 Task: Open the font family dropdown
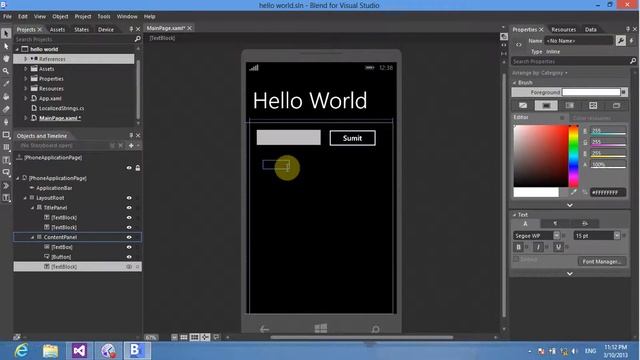click(556, 236)
